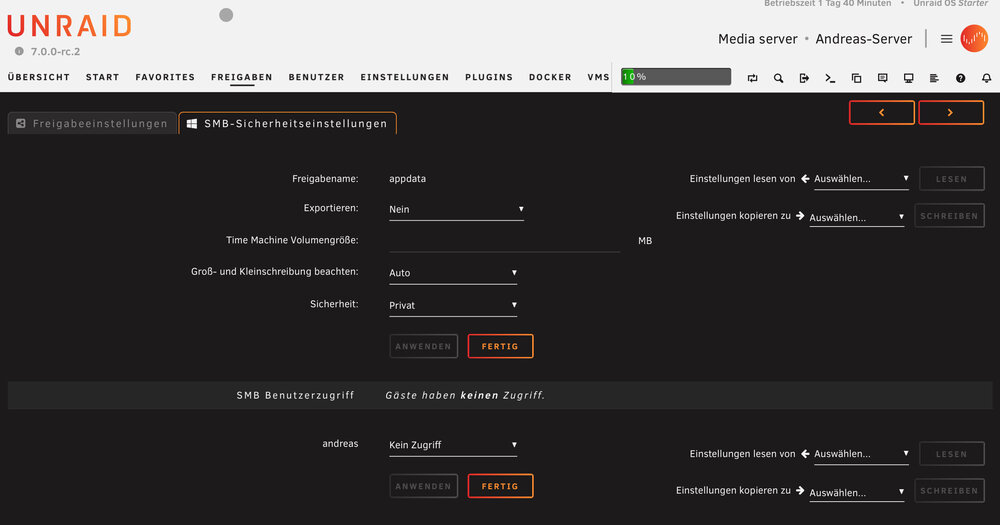Open the ÜBERSICHT menu

pyautogui.click(x=39, y=77)
